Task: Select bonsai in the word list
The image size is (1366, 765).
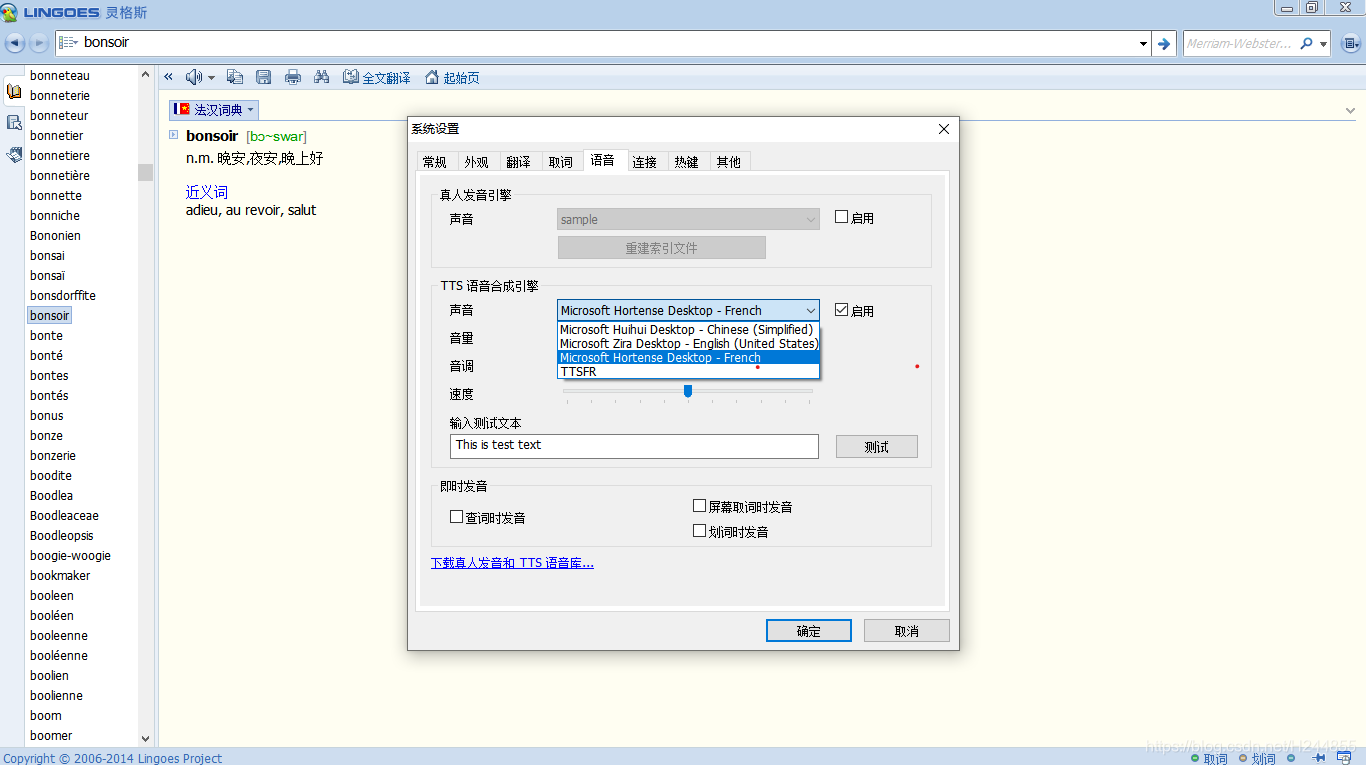Action: pyautogui.click(x=46, y=255)
